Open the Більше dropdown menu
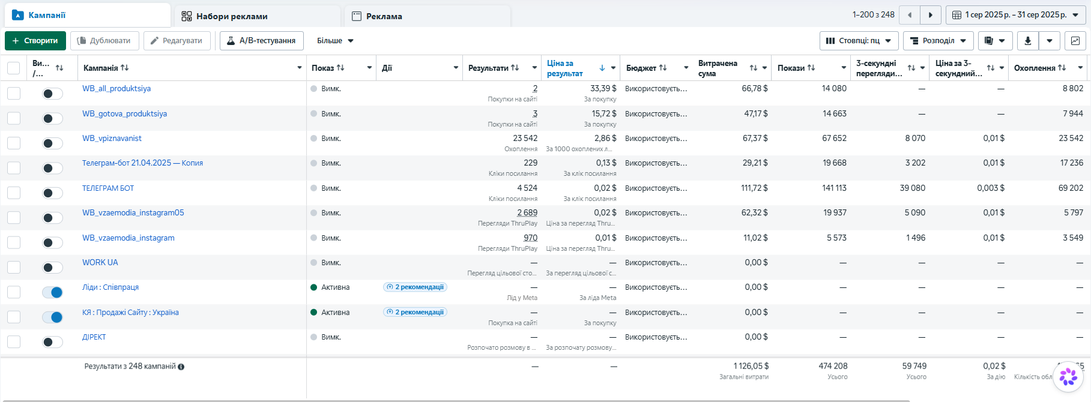Screen dimensions: 1091x402 pos(335,41)
